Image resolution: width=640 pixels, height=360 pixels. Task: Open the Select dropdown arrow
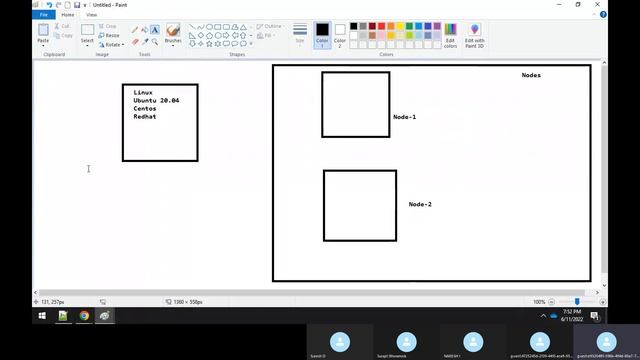[x=87, y=45]
